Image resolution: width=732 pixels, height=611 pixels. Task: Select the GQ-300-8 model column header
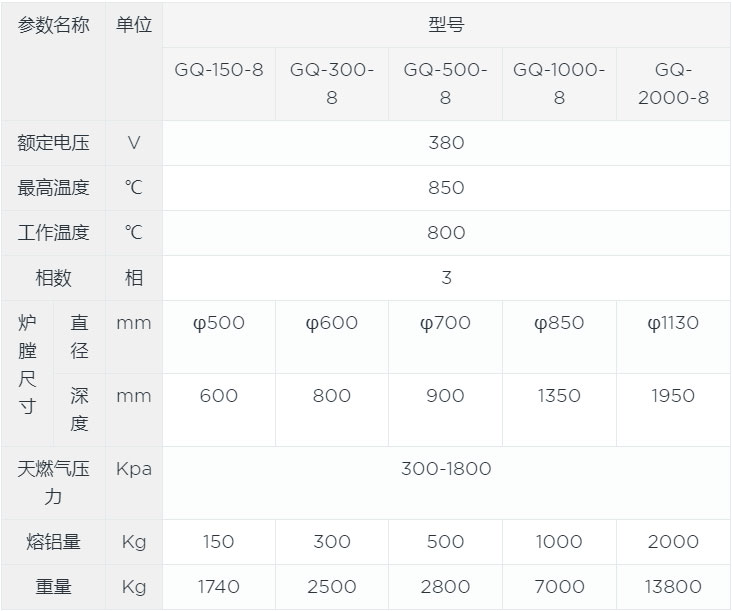pos(332,83)
